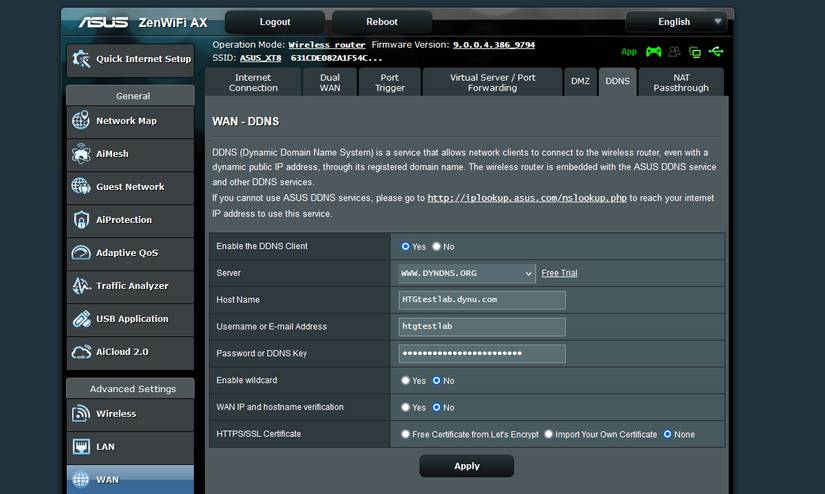Open the iplookup.asus.com nslookup link

[x=527, y=198]
